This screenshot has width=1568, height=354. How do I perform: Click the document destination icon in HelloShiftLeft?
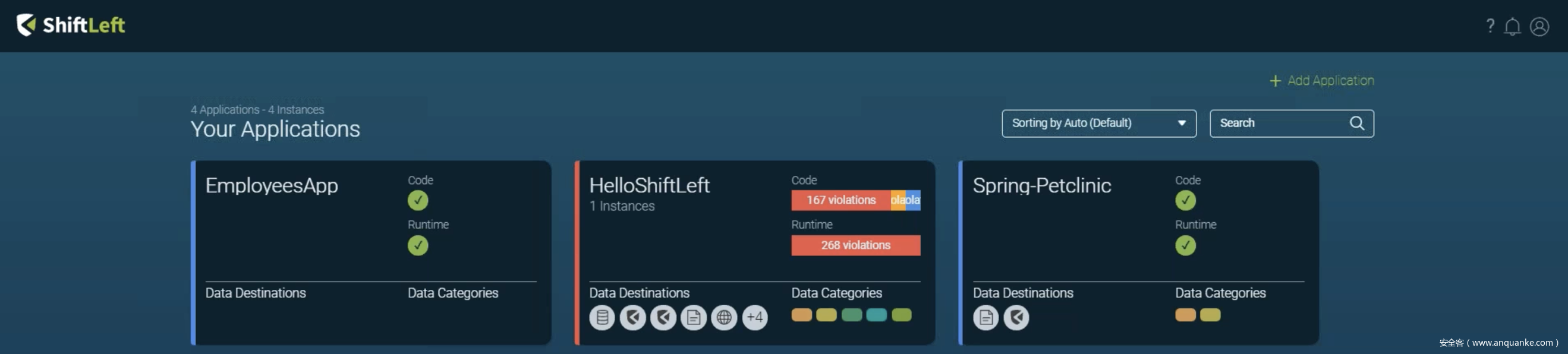point(693,317)
